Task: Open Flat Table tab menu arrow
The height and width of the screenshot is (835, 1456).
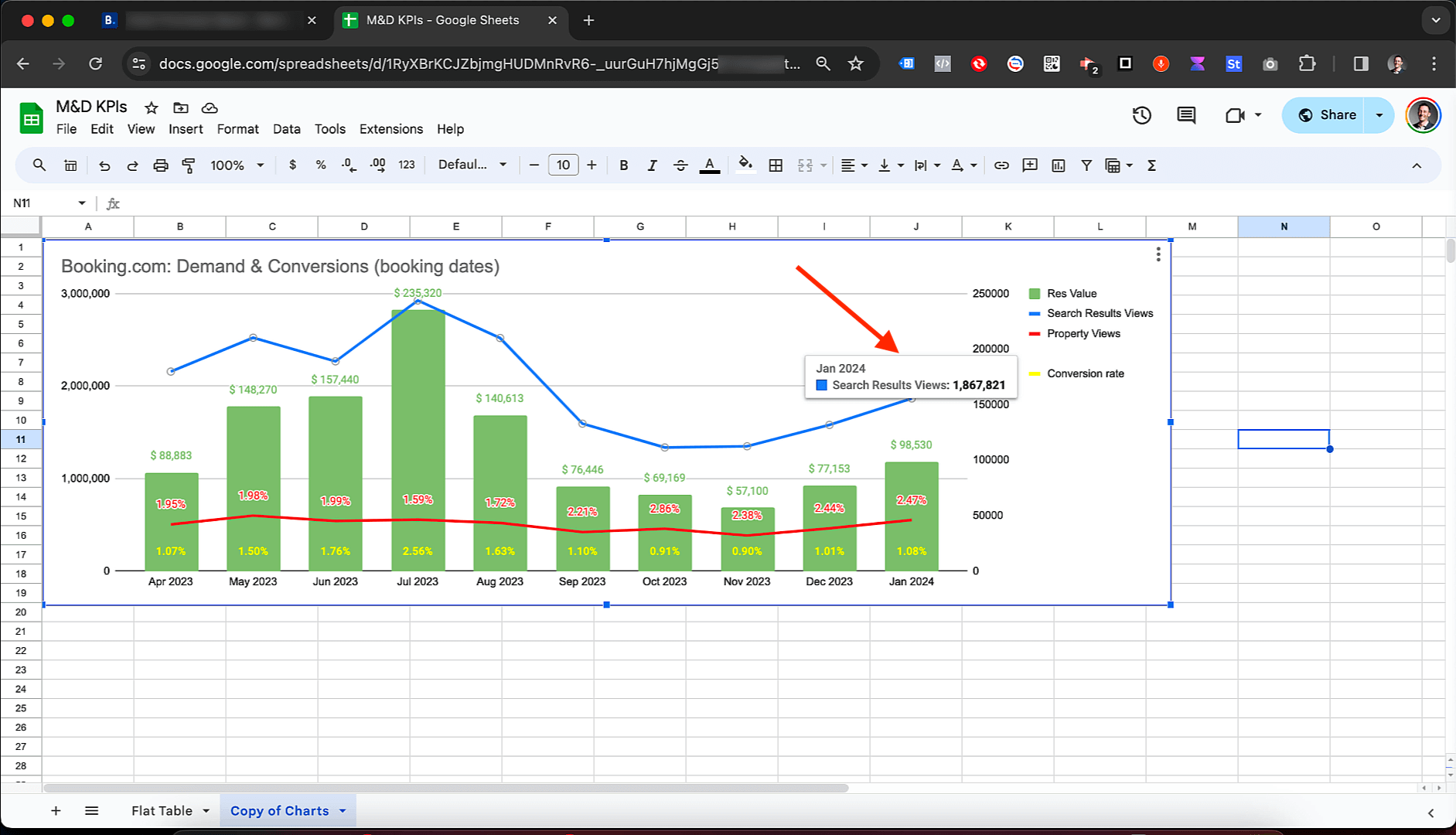Action: (206, 810)
